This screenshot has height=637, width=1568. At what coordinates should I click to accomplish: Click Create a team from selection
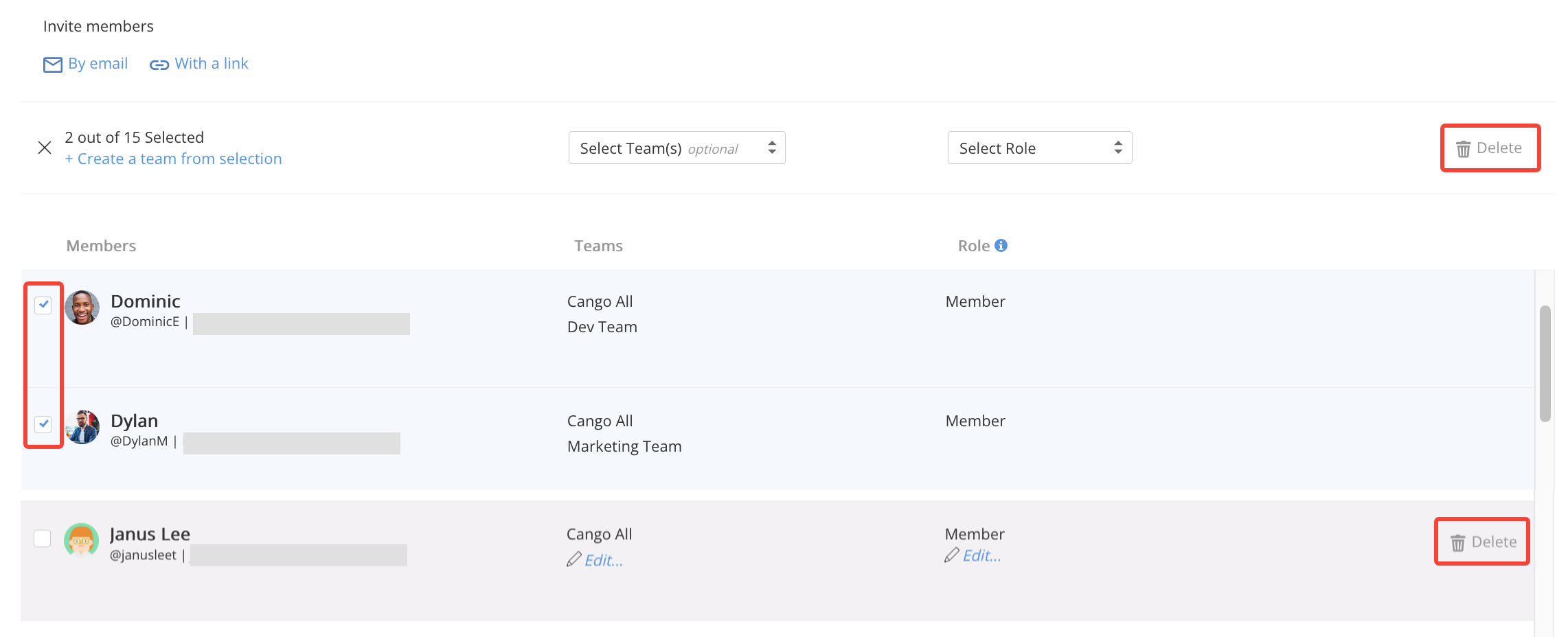pos(173,159)
